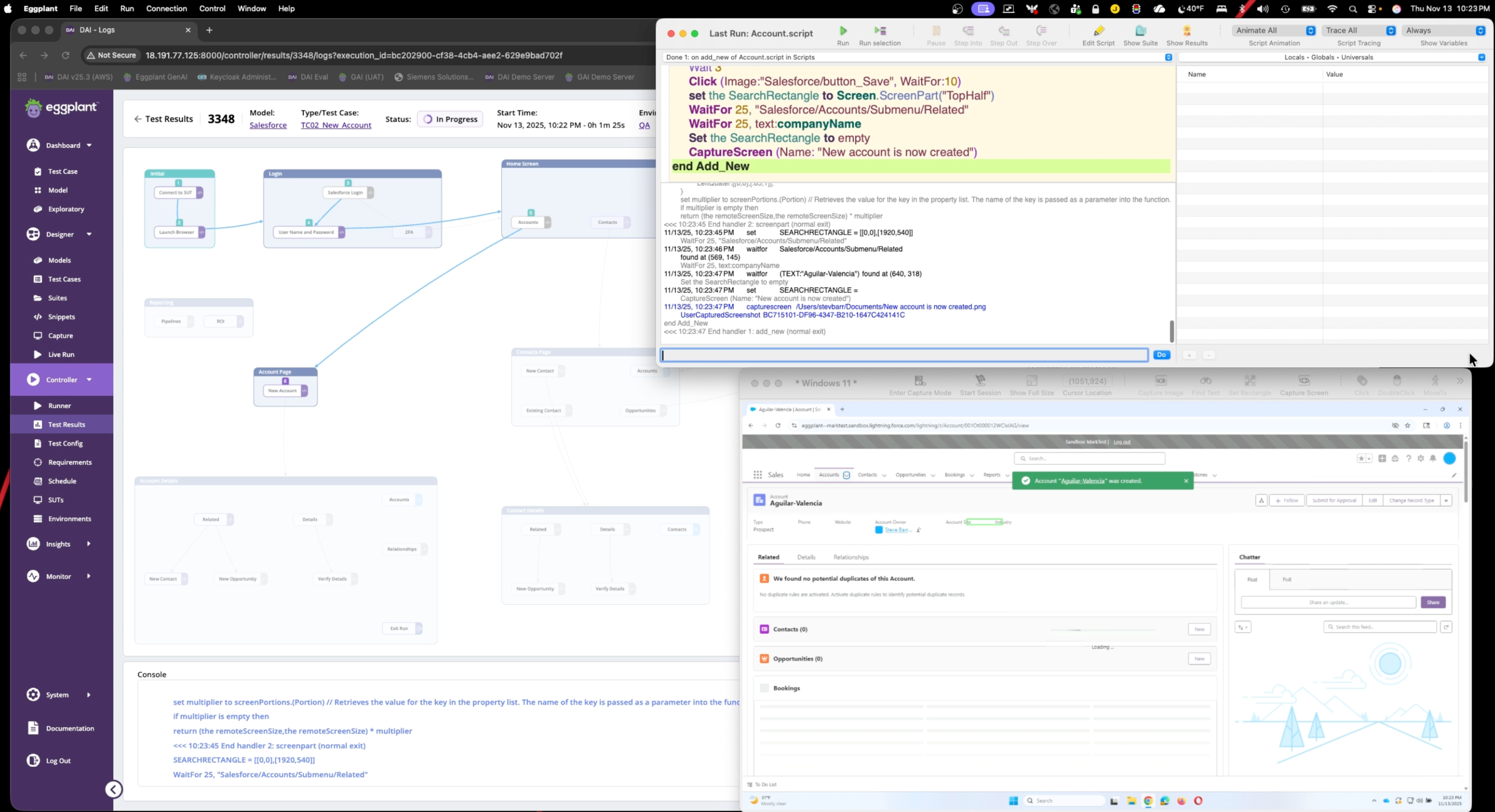Screen dimensions: 1495x812
Task: Click the Step Into toolbar icon
Action: (968, 31)
